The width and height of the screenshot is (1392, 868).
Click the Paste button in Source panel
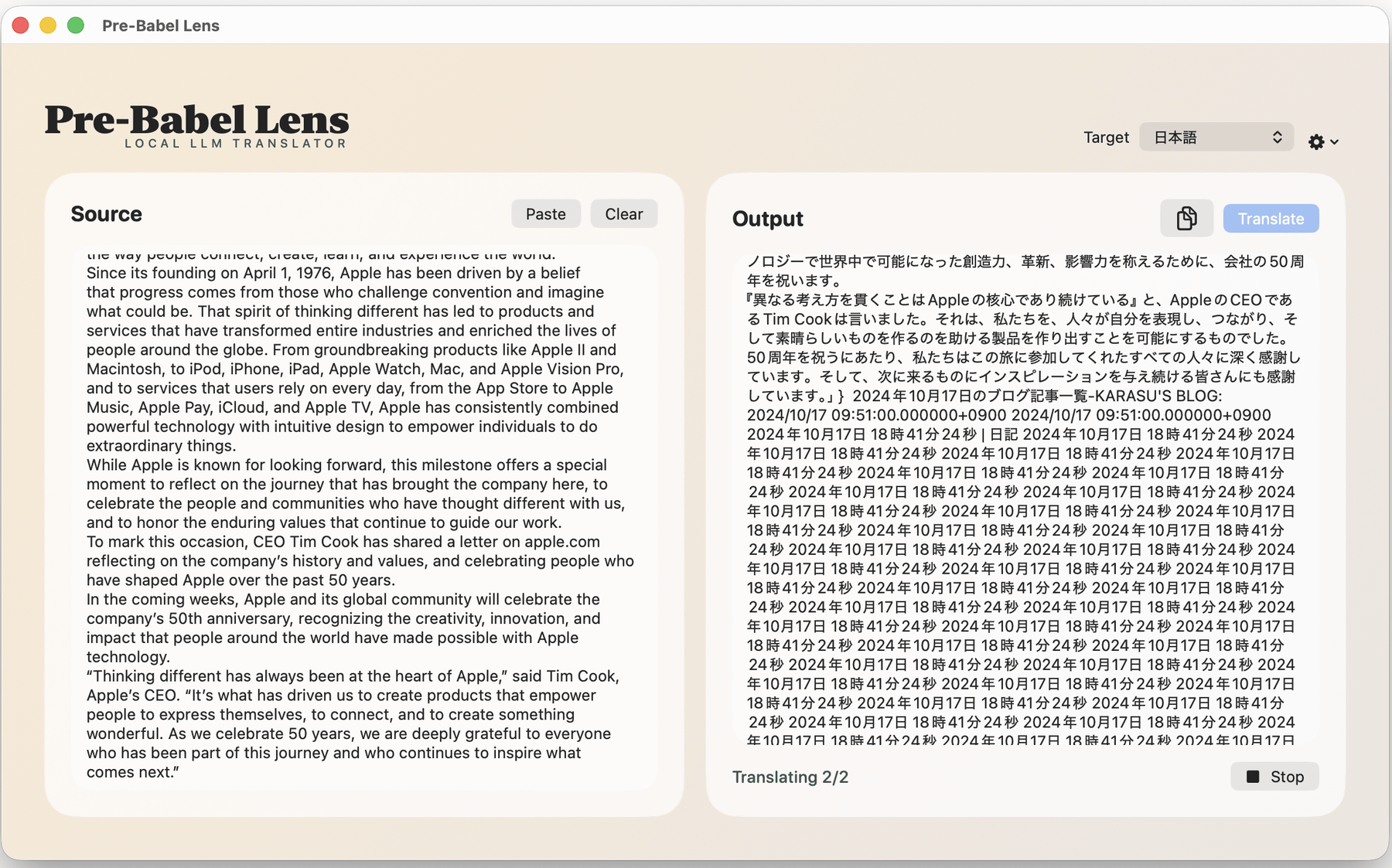click(546, 214)
